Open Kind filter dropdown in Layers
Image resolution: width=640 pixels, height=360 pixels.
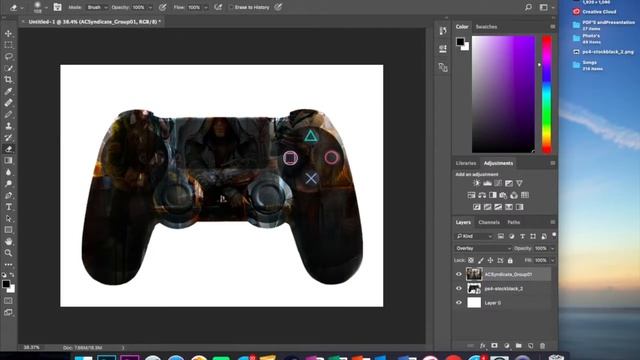coord(474,236)
